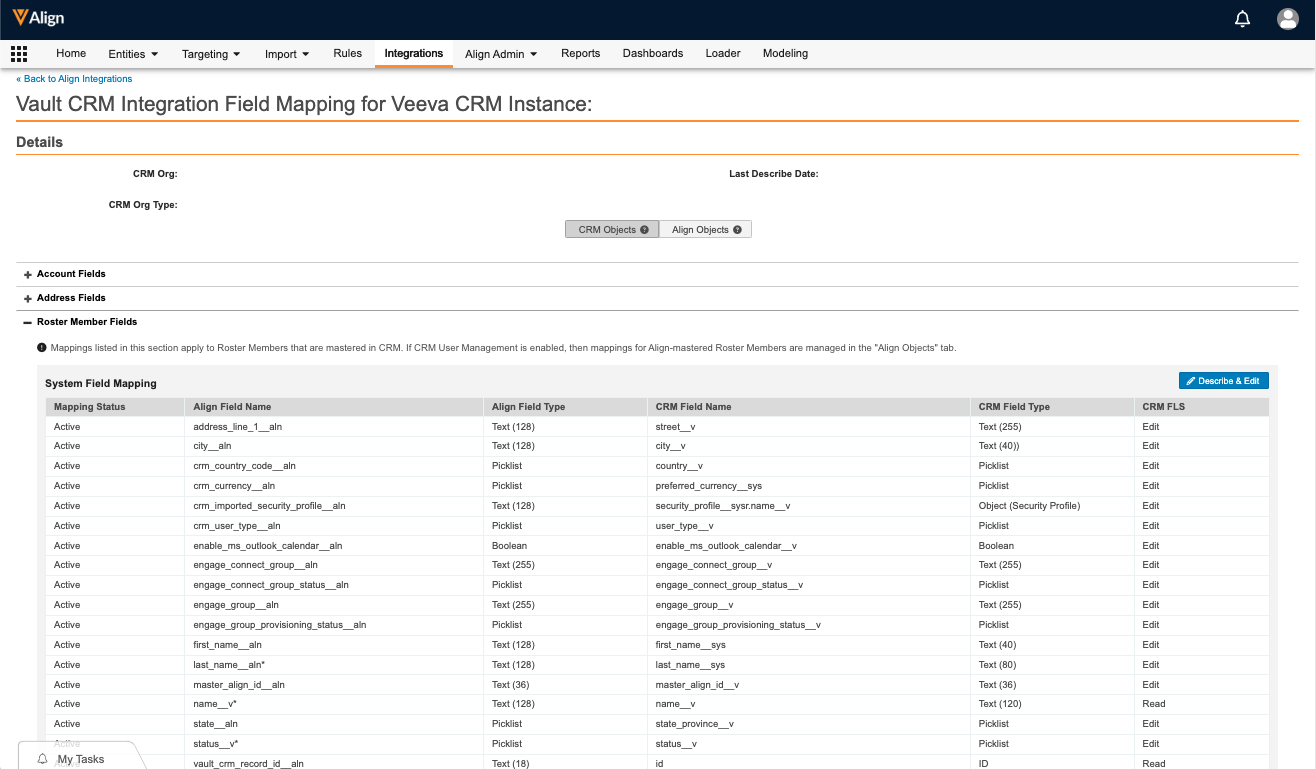Open the Entities dropdown menu
The width and height of the screenshot is (1316, 769).
(133, 54)
